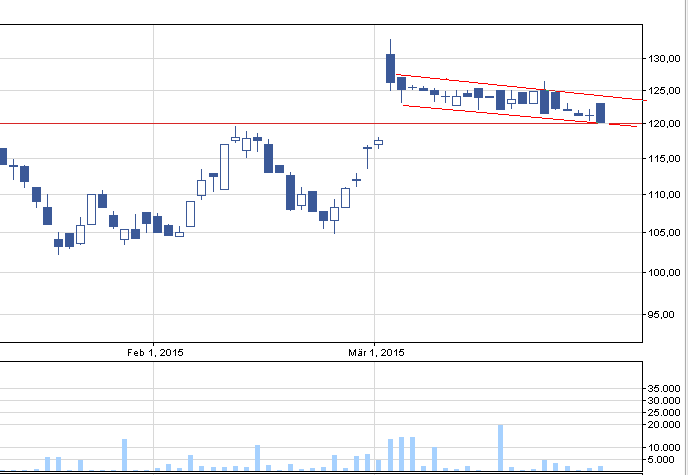The height and width of the screenshot is (475, 692).
Task: Click the 105,00 price axis label
Action: click(x=665, y=233)
